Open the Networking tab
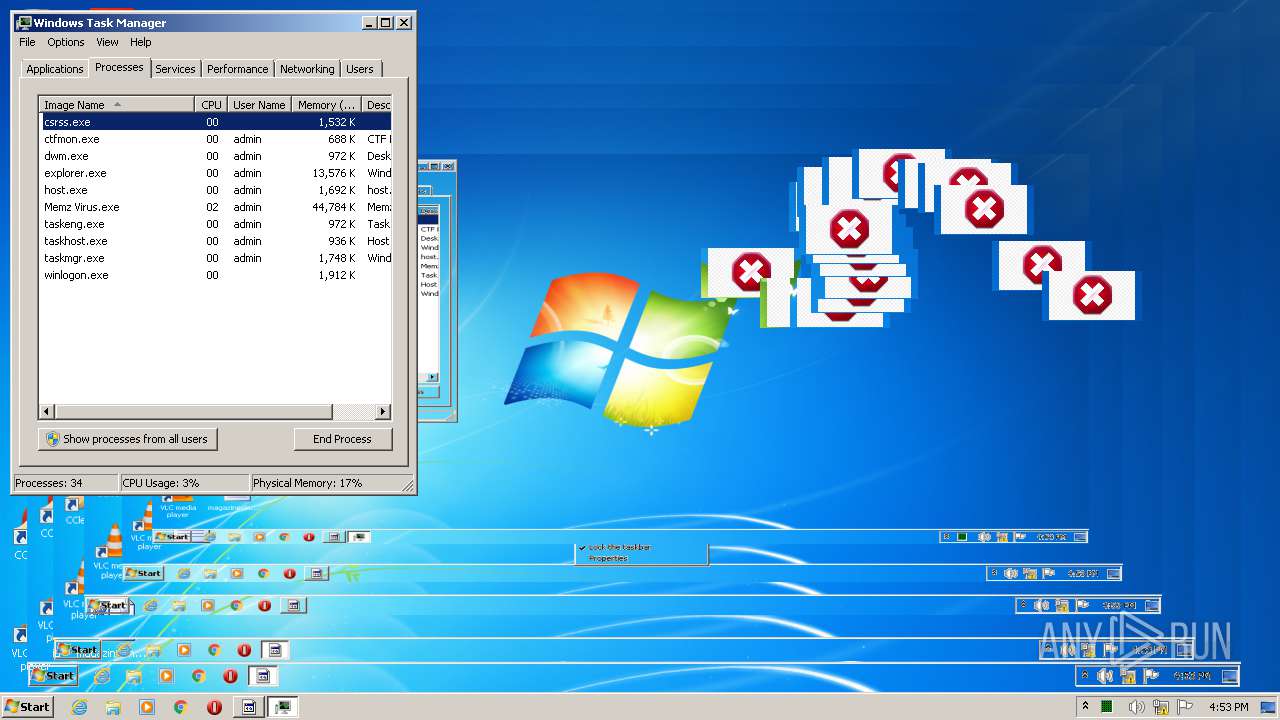This screenshot has width=1280, height=720. pyautogui.click(x=307, y=69)
